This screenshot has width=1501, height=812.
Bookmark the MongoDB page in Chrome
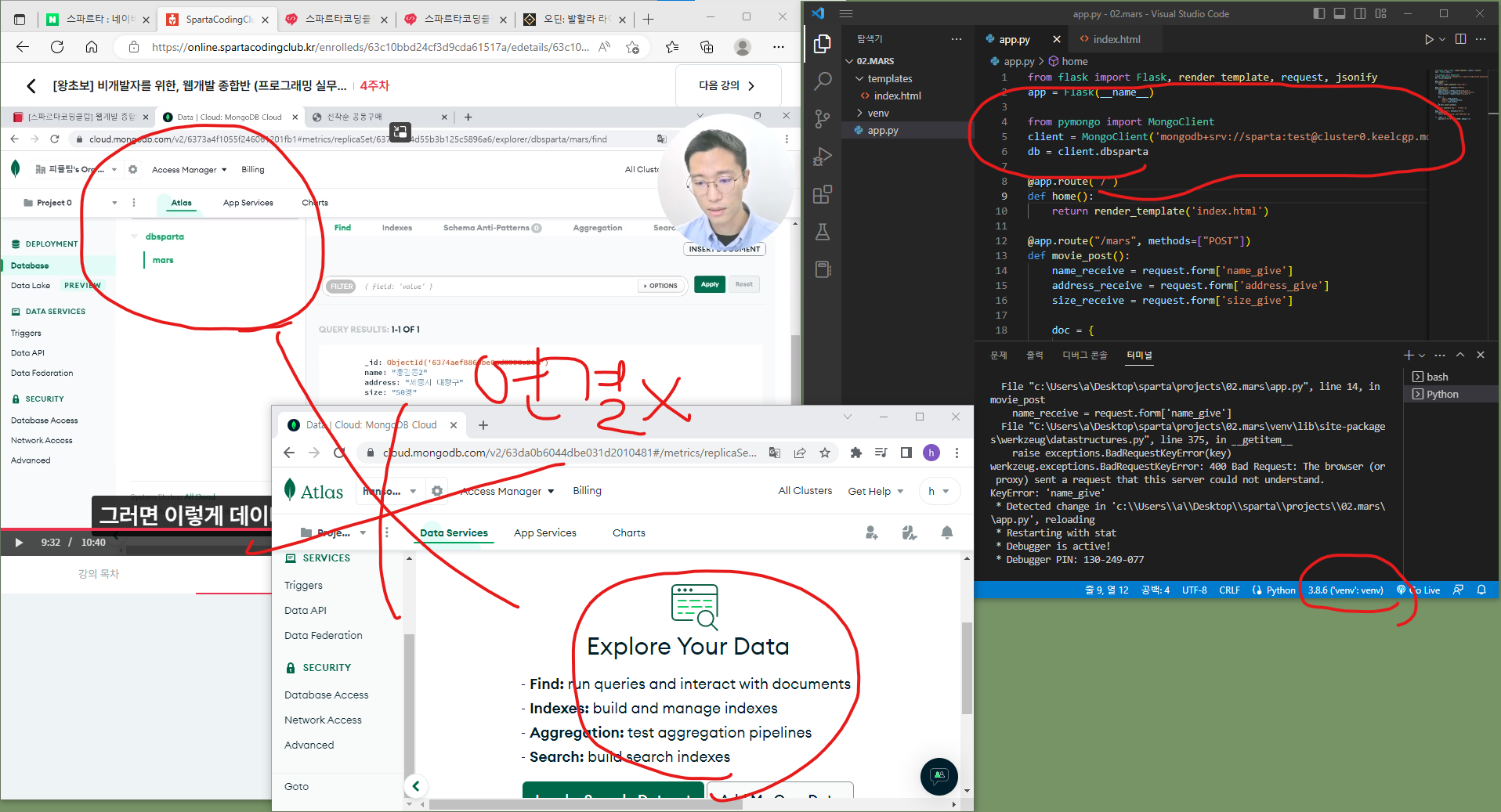coord(825,453)
